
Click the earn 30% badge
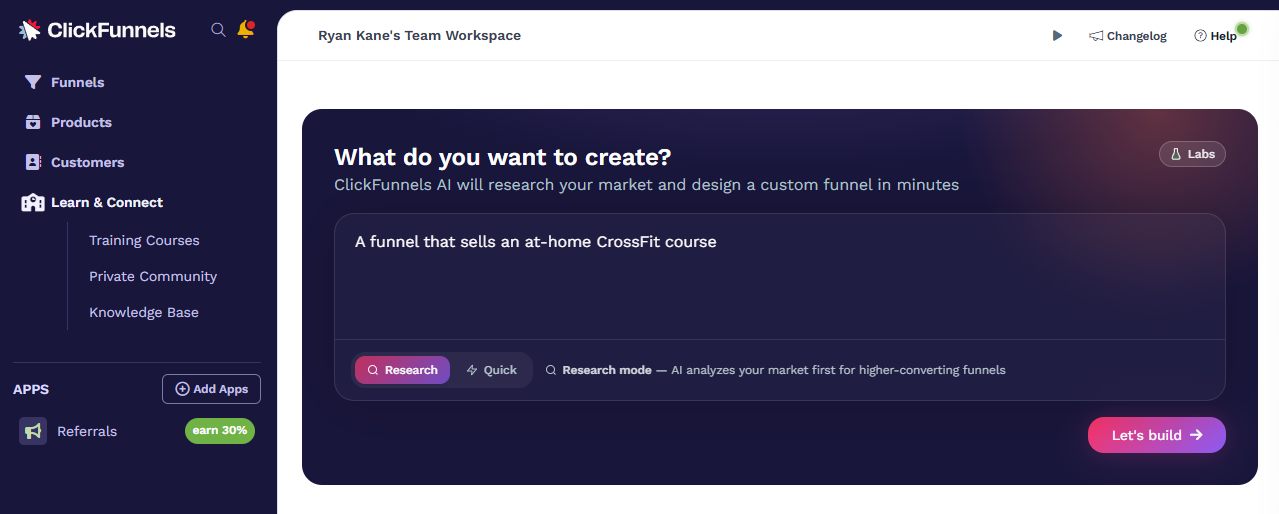coord(220,431)
